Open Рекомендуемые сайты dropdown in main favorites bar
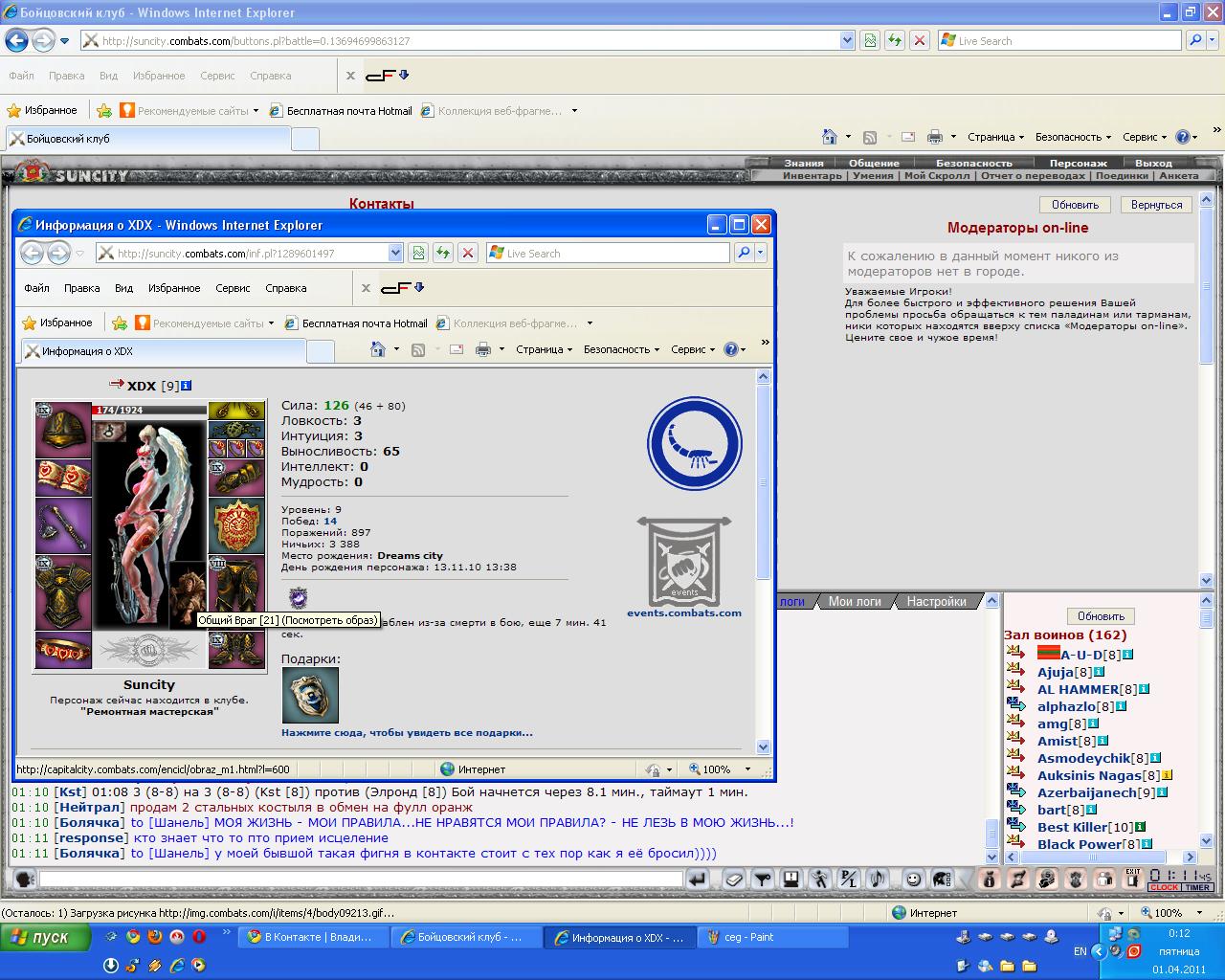1225x980 pixels. [x=256, y=111]
